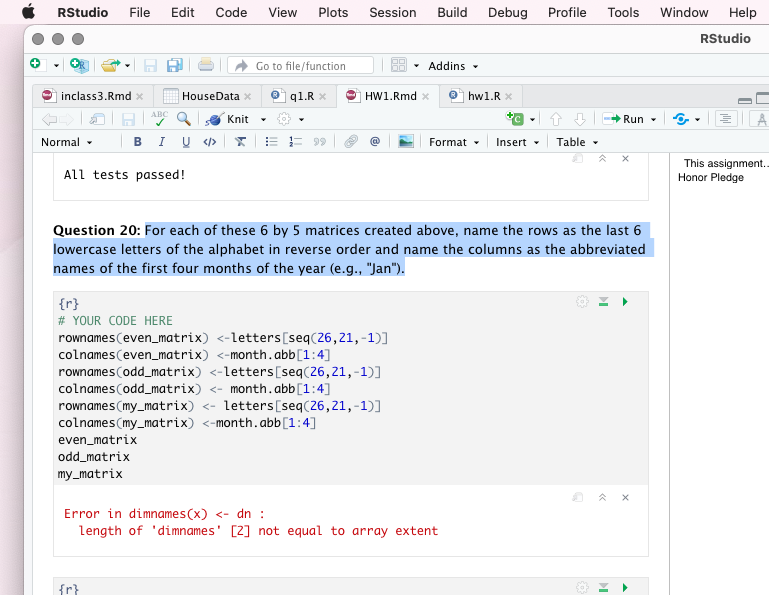Clear the error output with X icon
The width and height of the screenshot is (769, 595).
pos(625,497)
